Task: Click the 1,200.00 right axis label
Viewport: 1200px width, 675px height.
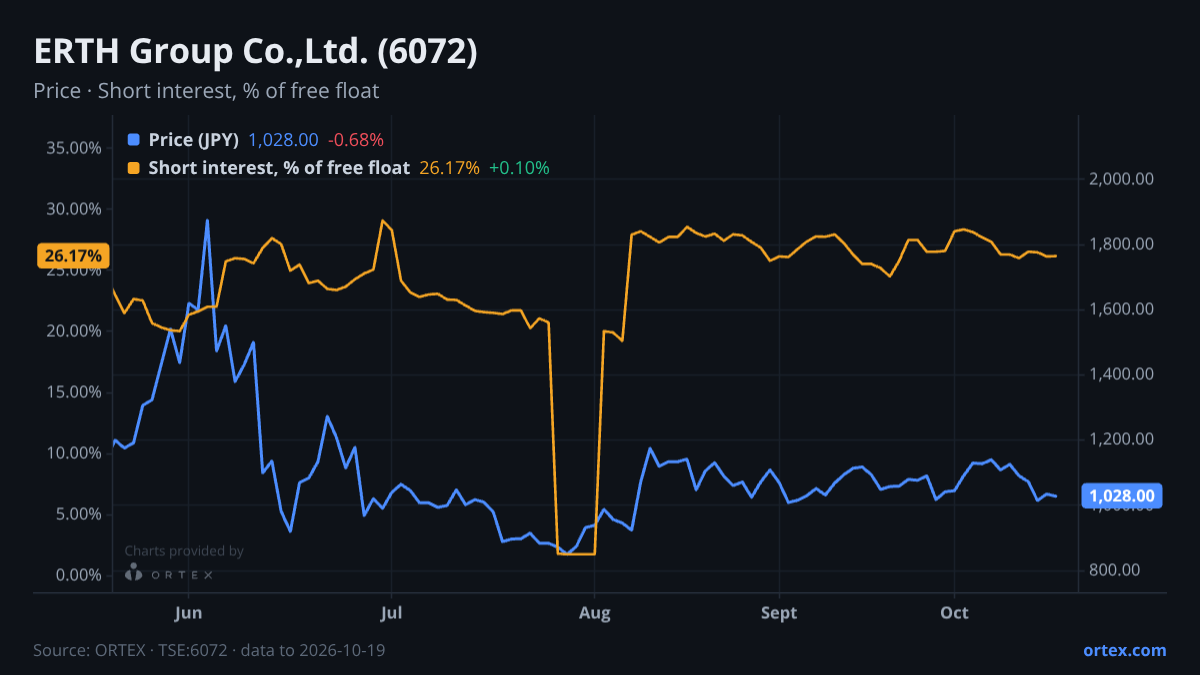Action: (x=1121, y=439)
